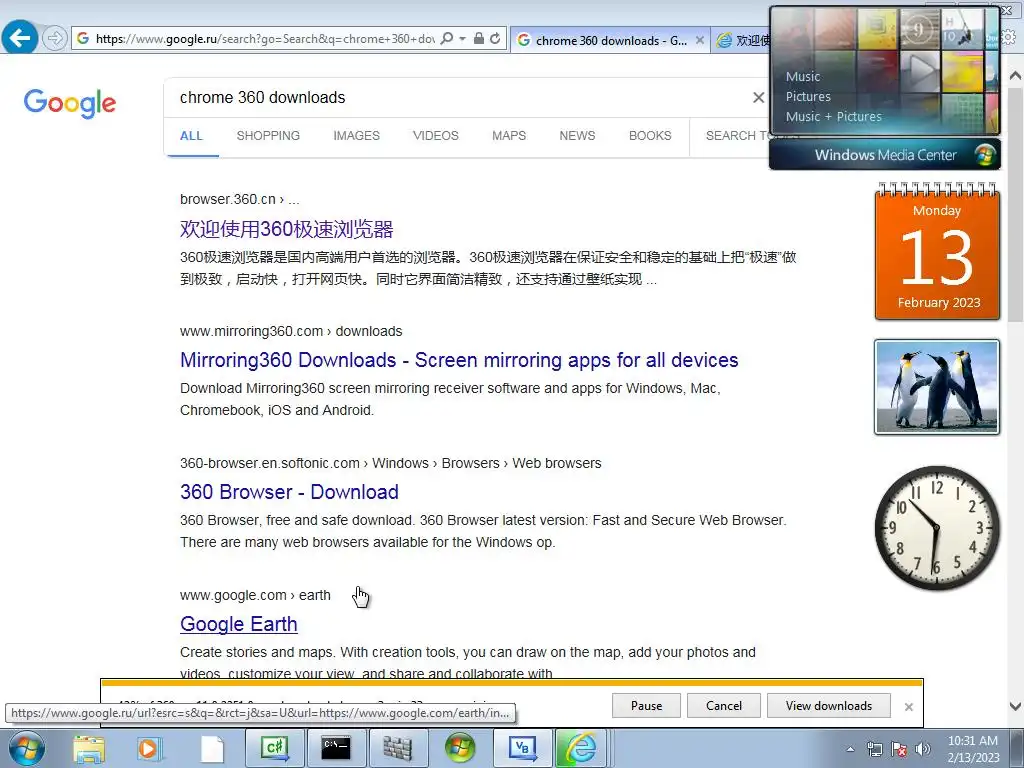Image resolution: width=1024 pixels, height=768 pixels.
Task: Click the scrollbar up arrow
Action: (1016, 76)
